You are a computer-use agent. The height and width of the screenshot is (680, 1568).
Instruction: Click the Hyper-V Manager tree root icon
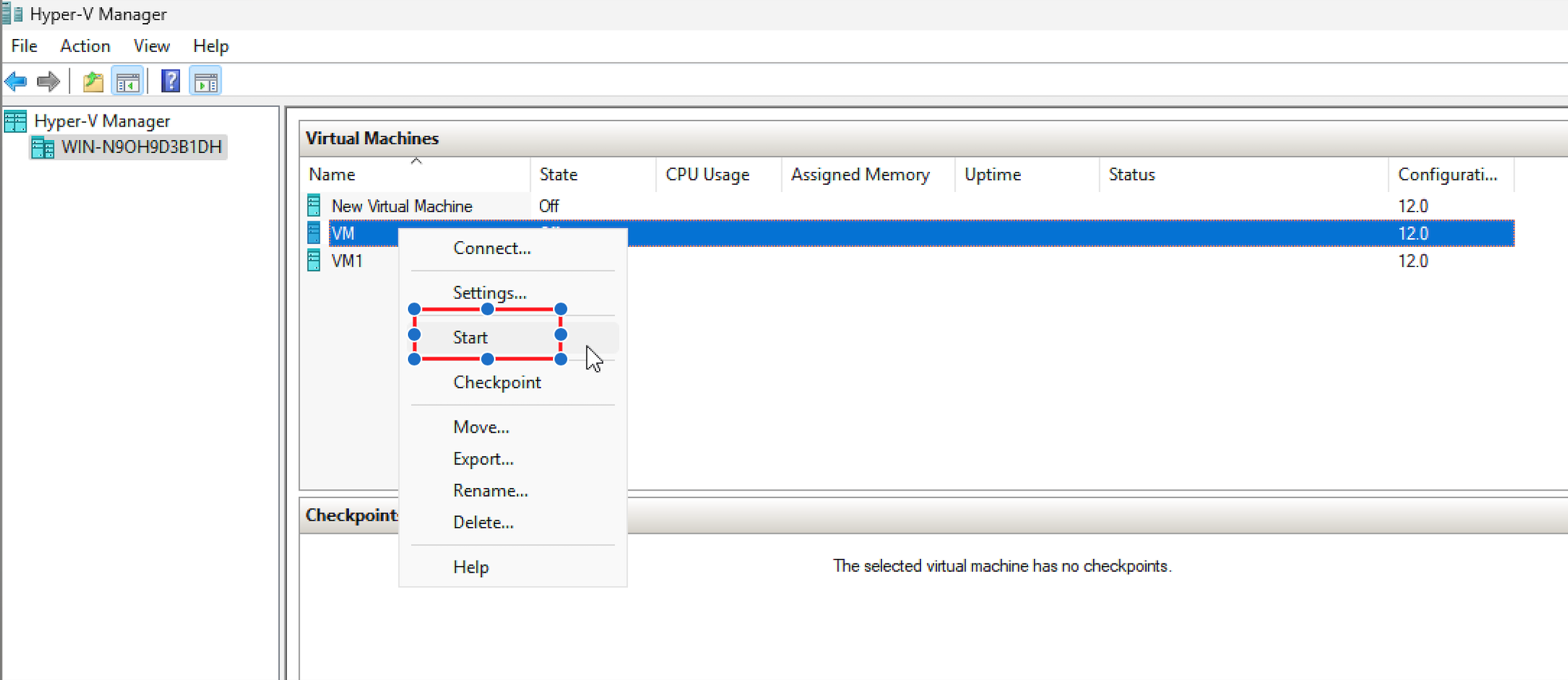pyautogui.click(x=15, y=121)
